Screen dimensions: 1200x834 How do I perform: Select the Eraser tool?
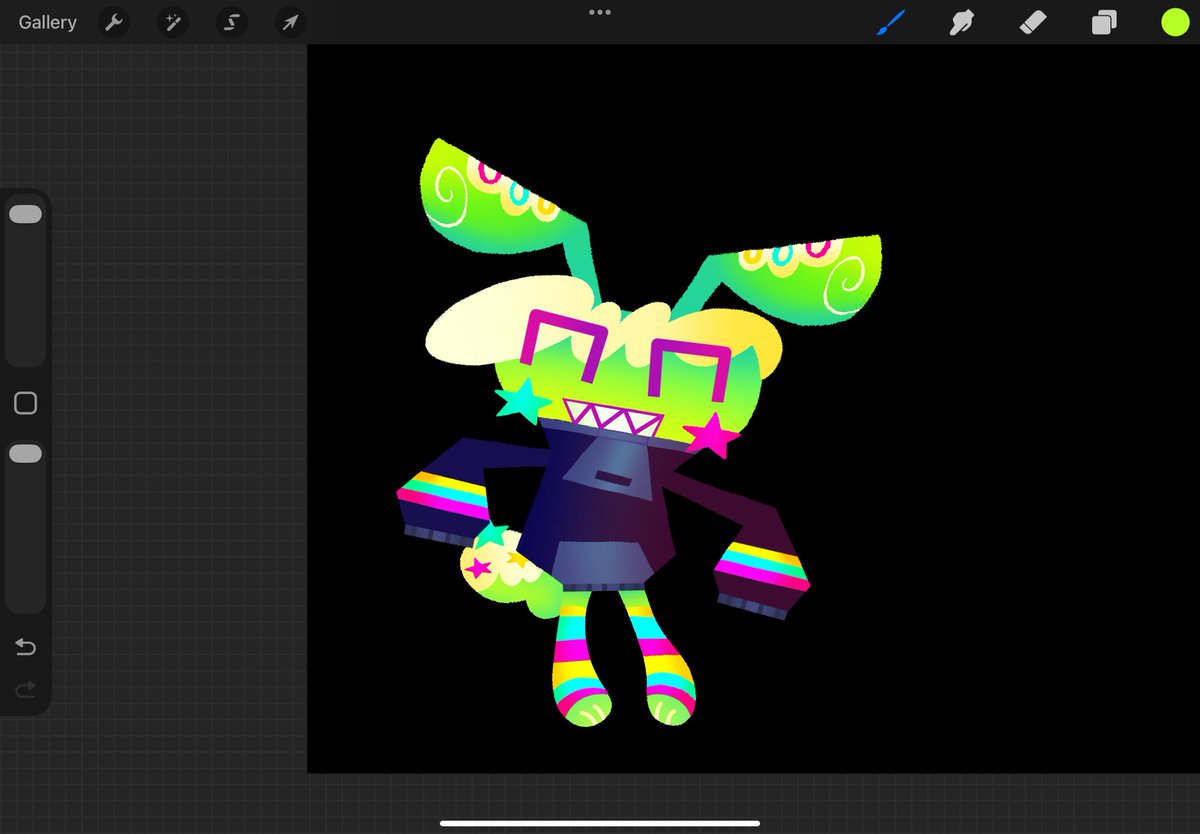click(1033, 22)
